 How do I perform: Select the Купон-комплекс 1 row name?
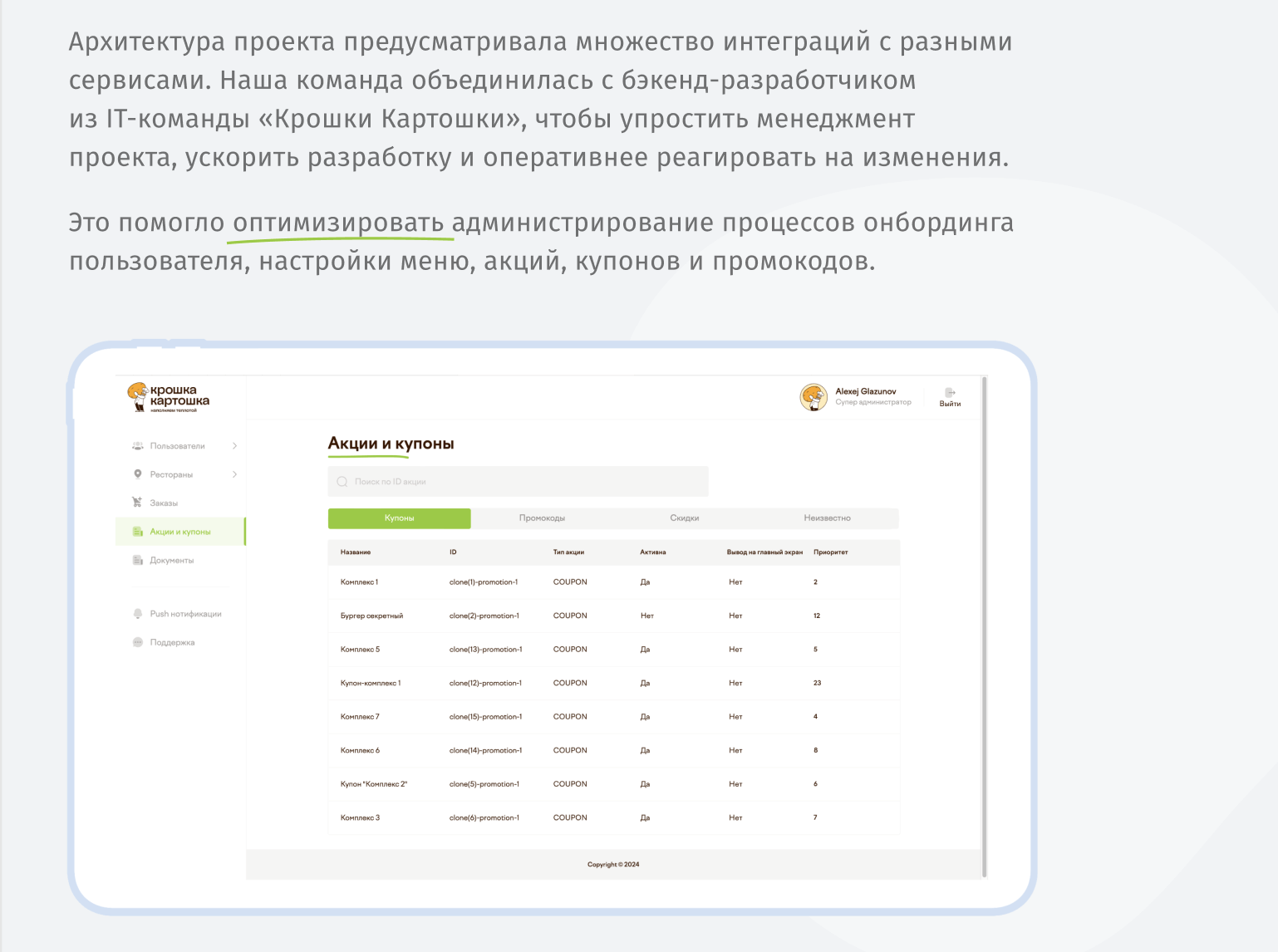click(371, 684)
